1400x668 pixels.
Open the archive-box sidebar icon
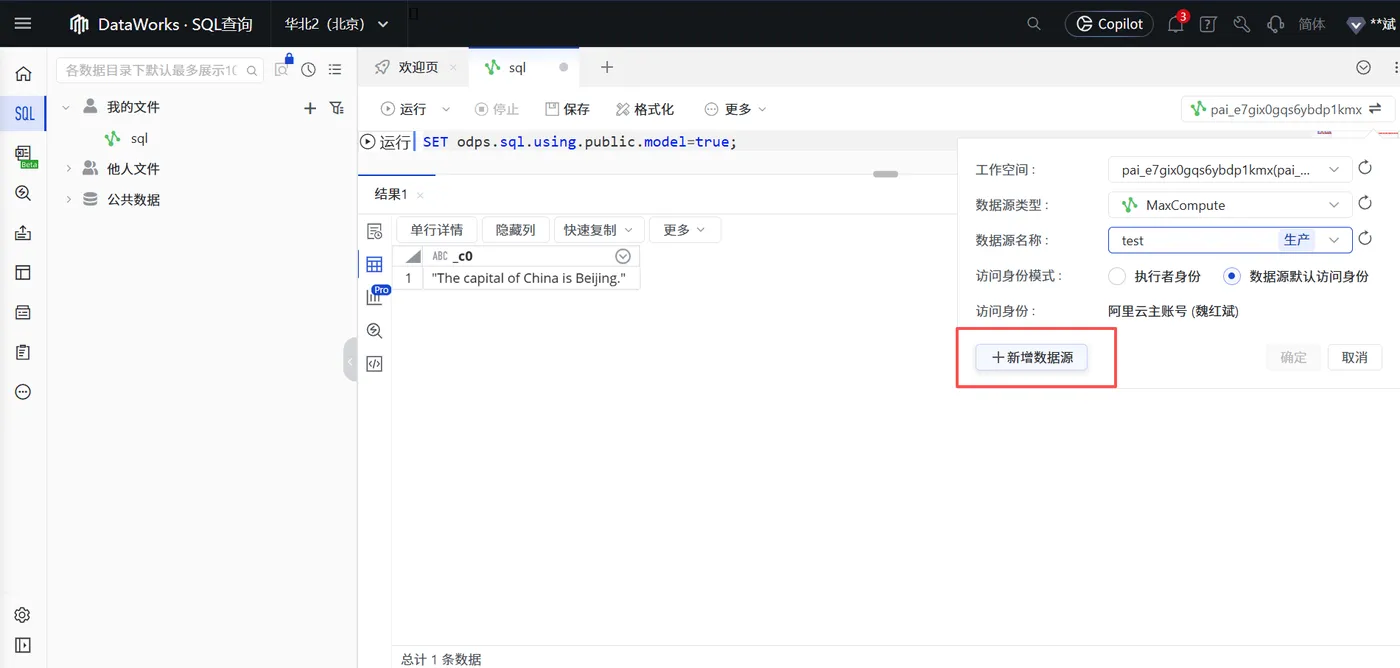[x=23, y=313]
